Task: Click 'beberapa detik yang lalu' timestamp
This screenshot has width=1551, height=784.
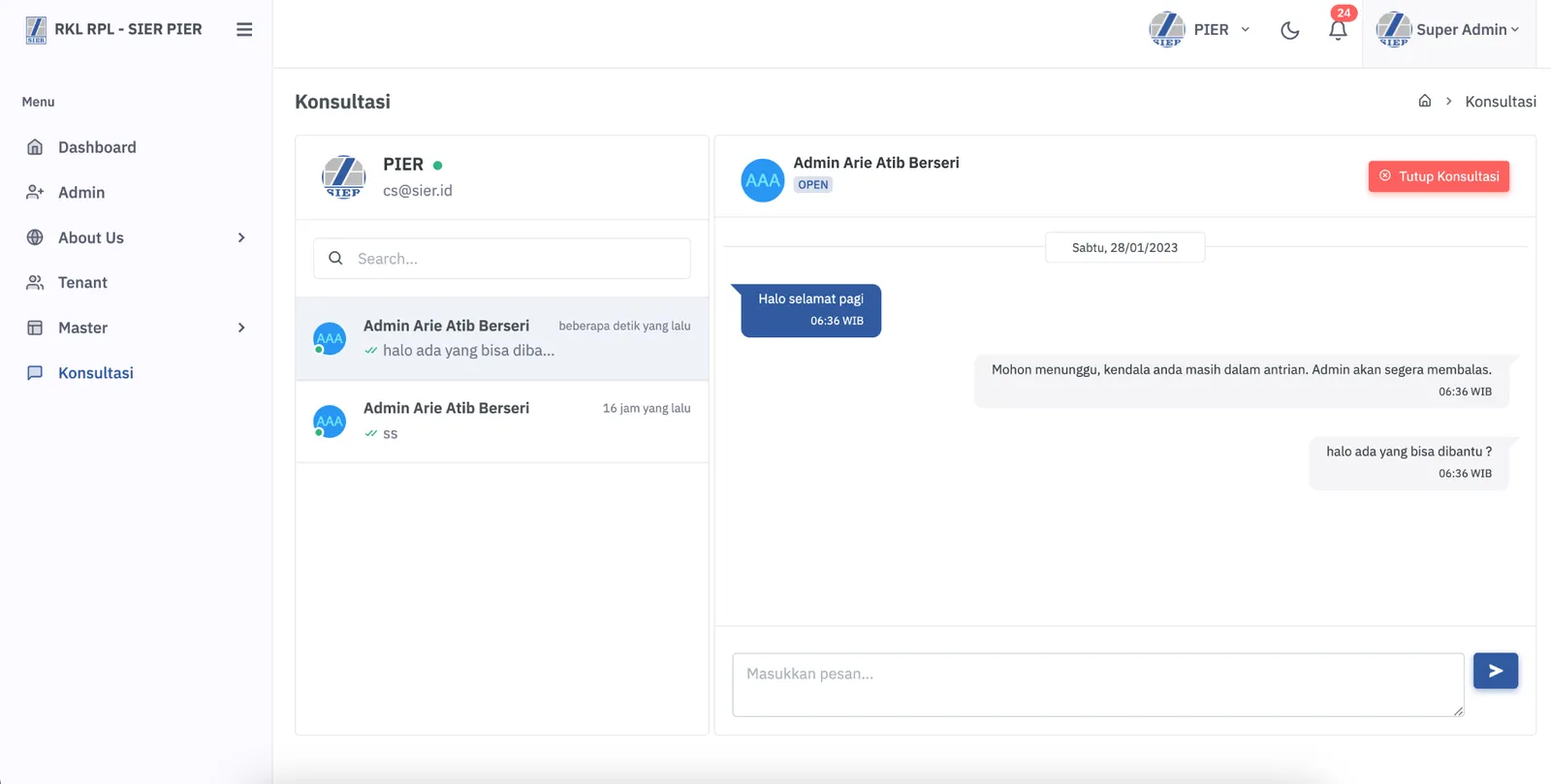Action: 624,326
